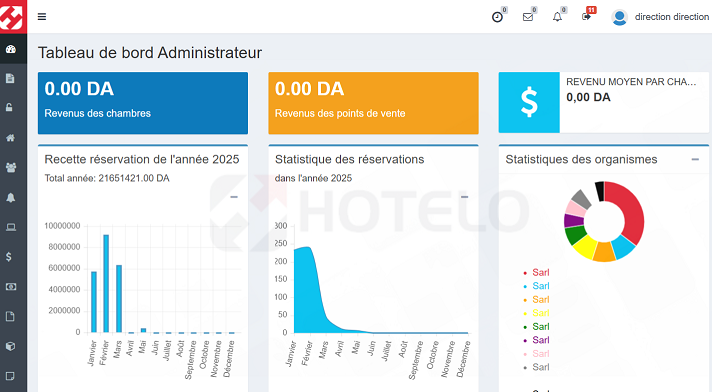Open the blank file sidebar icon

[x=10, y=317]
